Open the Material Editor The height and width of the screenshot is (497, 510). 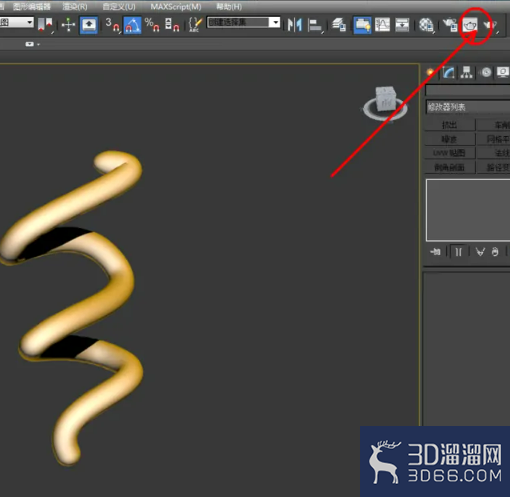(426, 25)
